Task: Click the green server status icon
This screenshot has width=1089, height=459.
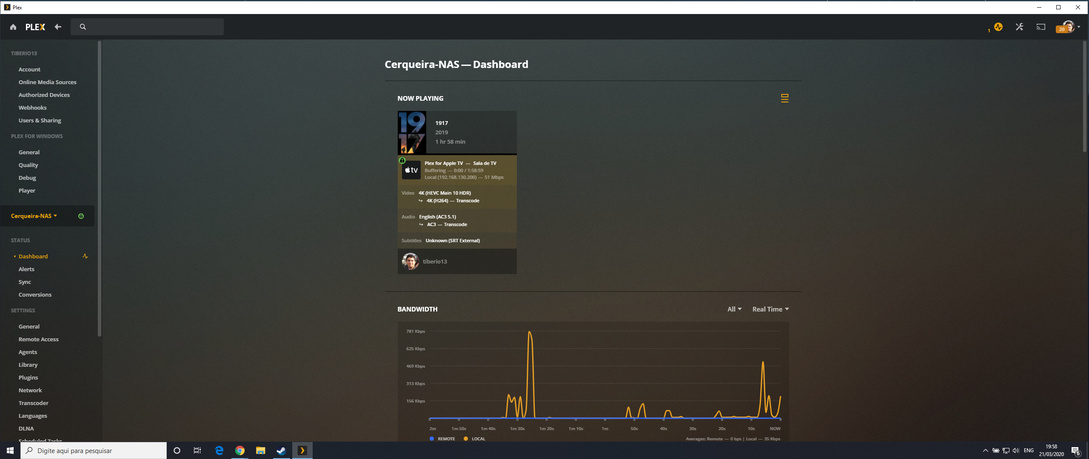Action: pos(81,216)
